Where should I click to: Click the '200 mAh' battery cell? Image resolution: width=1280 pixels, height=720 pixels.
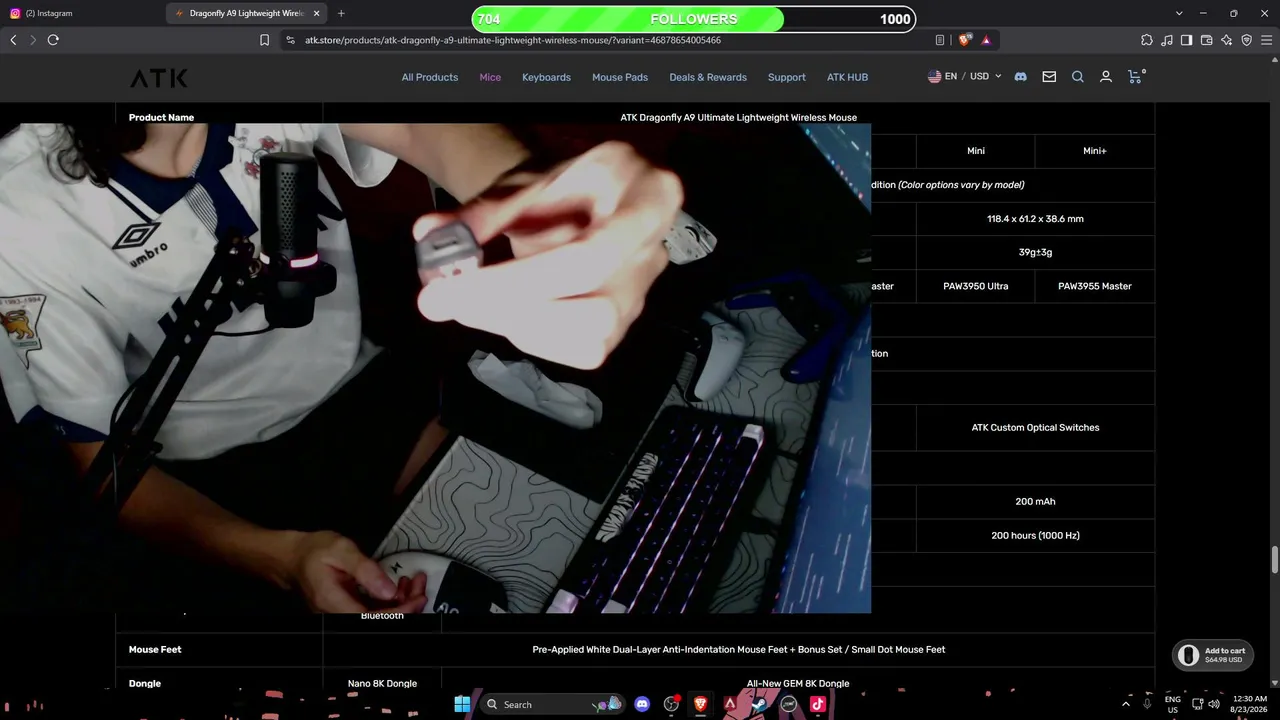pos(1035,502)
